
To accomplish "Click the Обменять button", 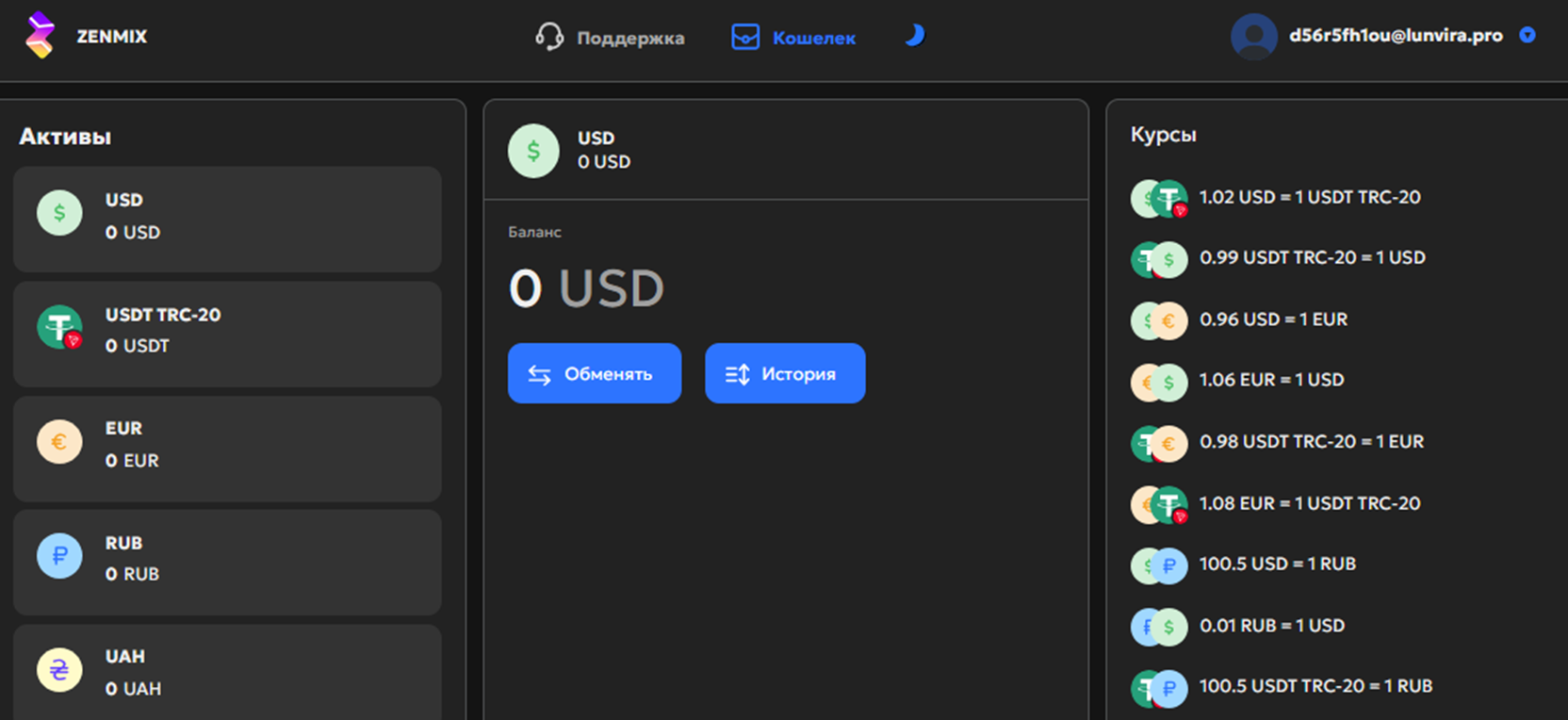I will point(595,373).
